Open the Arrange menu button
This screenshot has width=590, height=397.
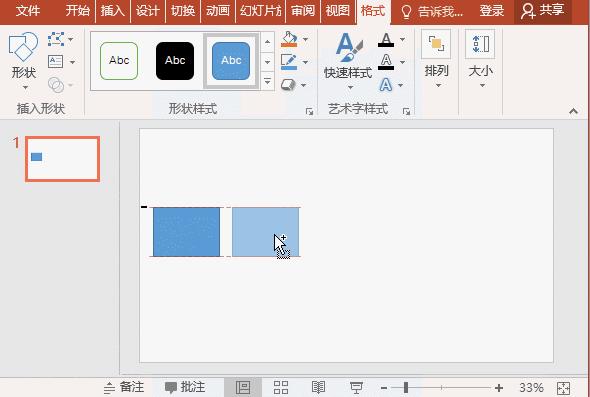coord(436,59)
